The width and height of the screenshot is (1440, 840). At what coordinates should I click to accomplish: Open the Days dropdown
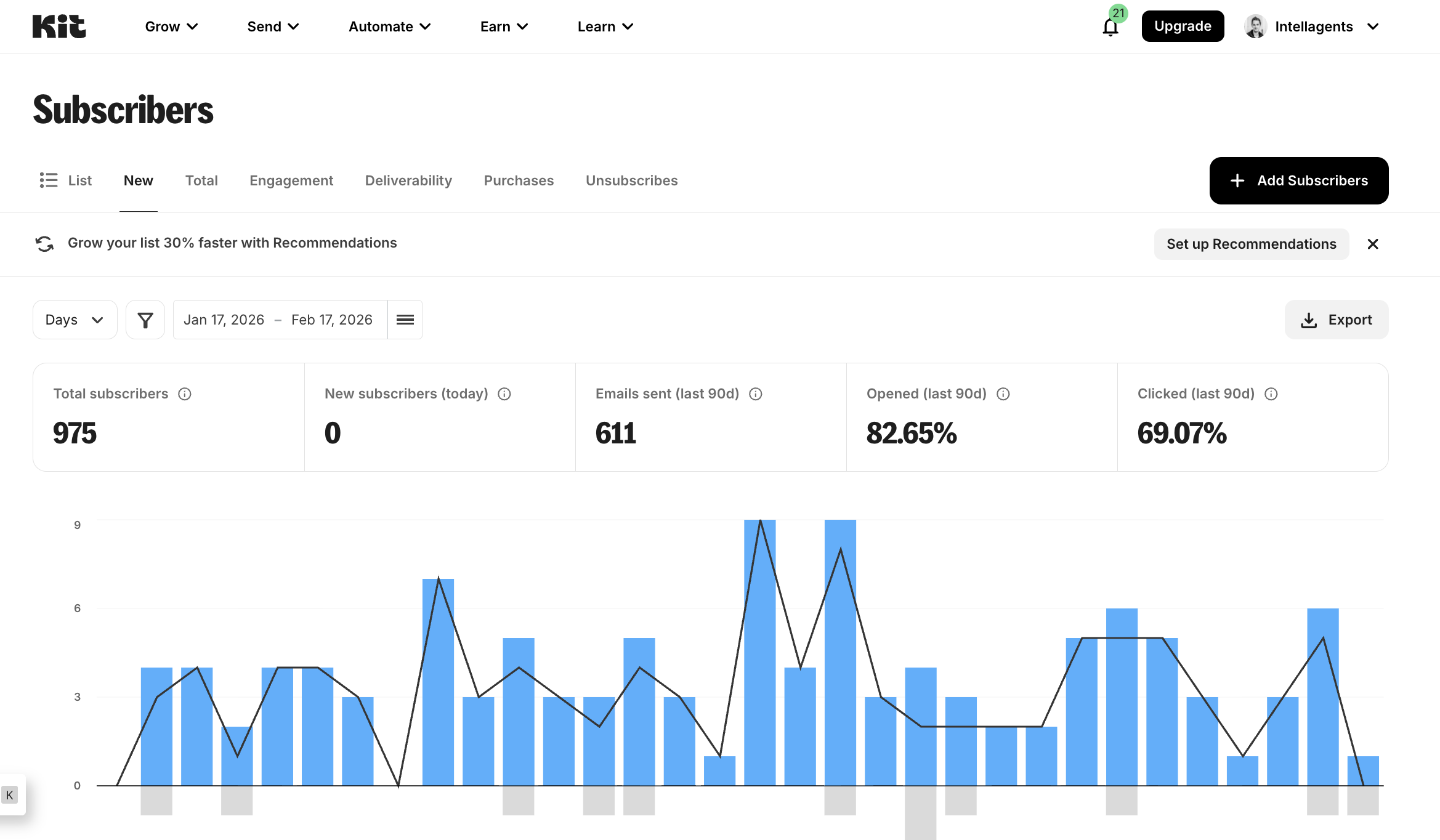coord(75,320)
